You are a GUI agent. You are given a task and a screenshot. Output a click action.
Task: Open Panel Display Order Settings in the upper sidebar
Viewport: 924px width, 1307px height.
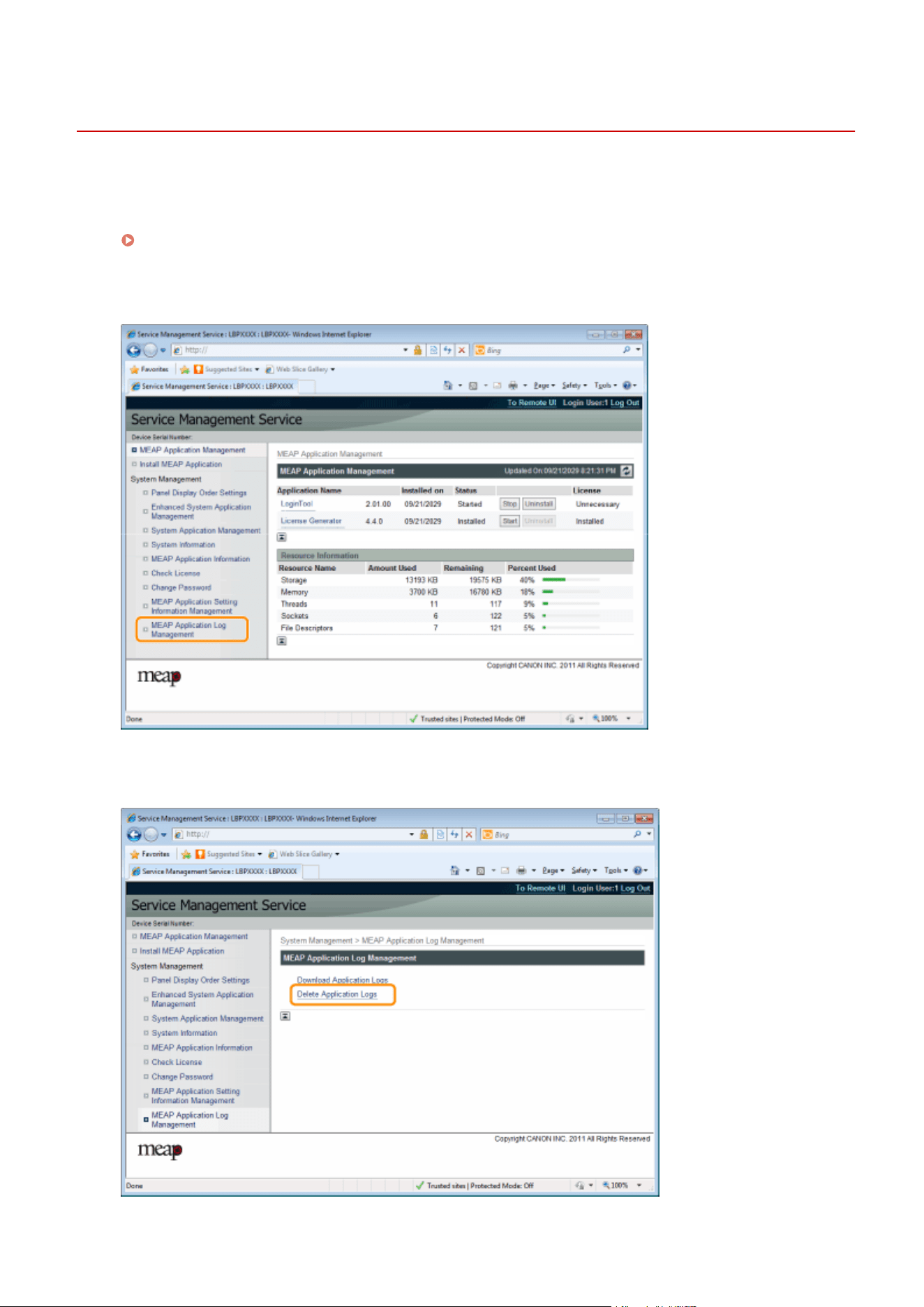199,493
